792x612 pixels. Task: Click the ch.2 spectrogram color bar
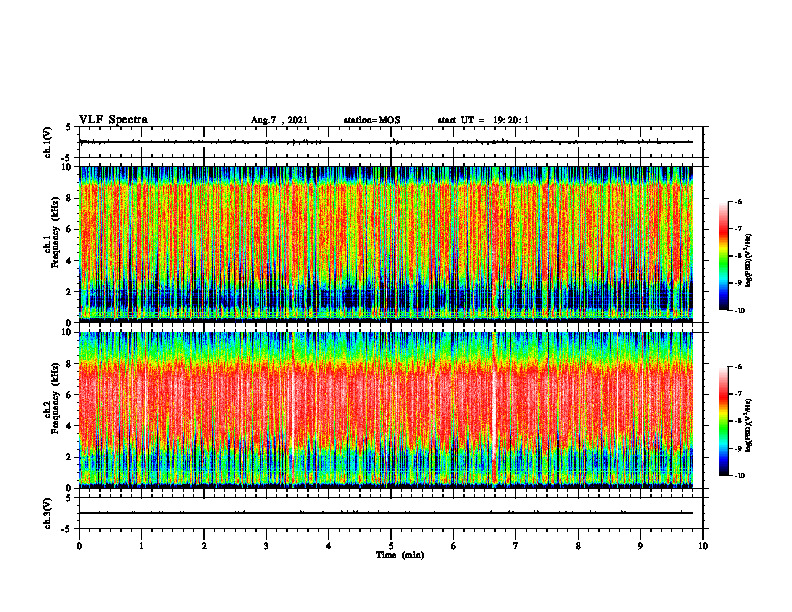[x=723, y=421]
